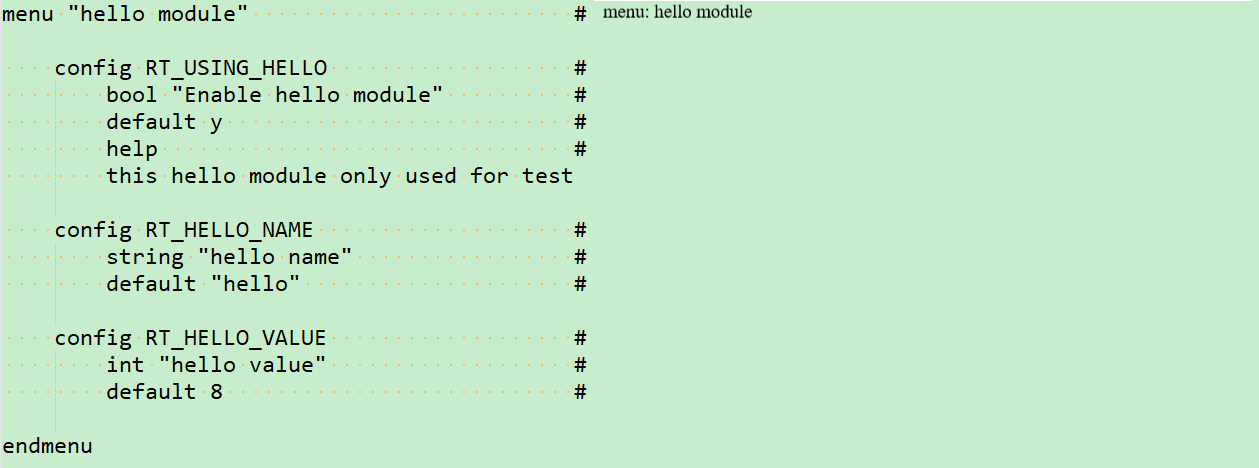The image size is (1259, 468).
Task: Click the 'bool' keyword
Action: pyautogui.click(x=132, y=95)
